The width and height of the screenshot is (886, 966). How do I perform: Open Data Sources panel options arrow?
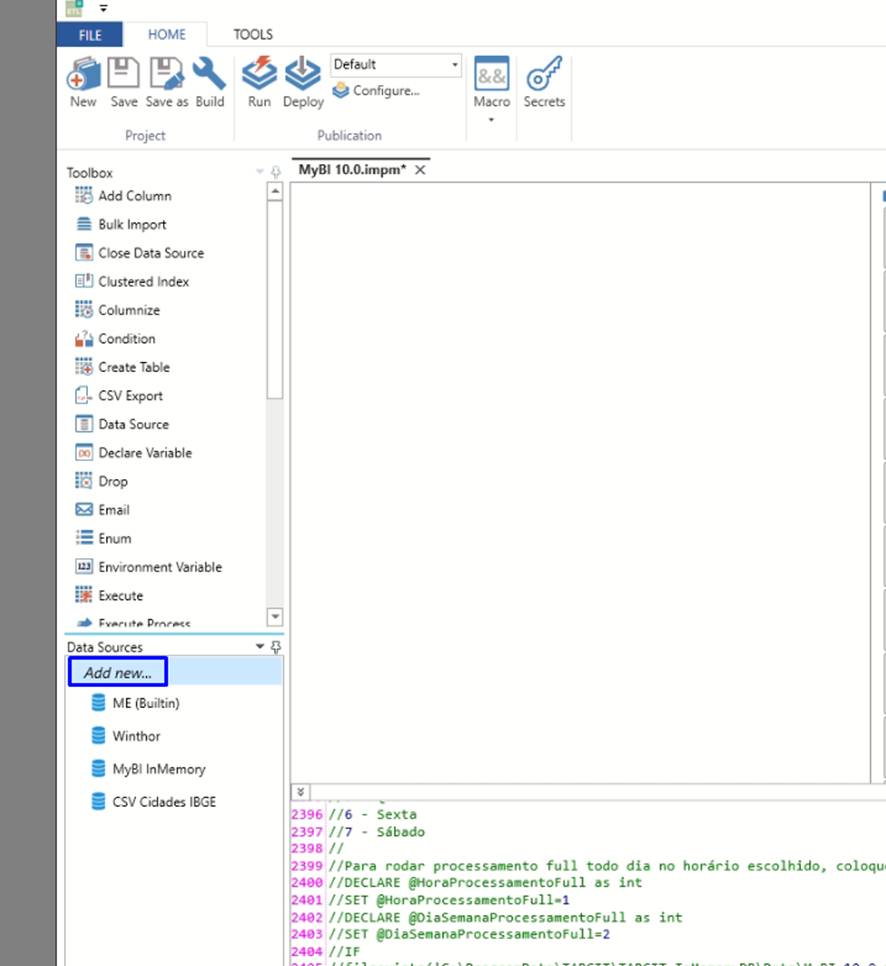click(x=260, y=647)
